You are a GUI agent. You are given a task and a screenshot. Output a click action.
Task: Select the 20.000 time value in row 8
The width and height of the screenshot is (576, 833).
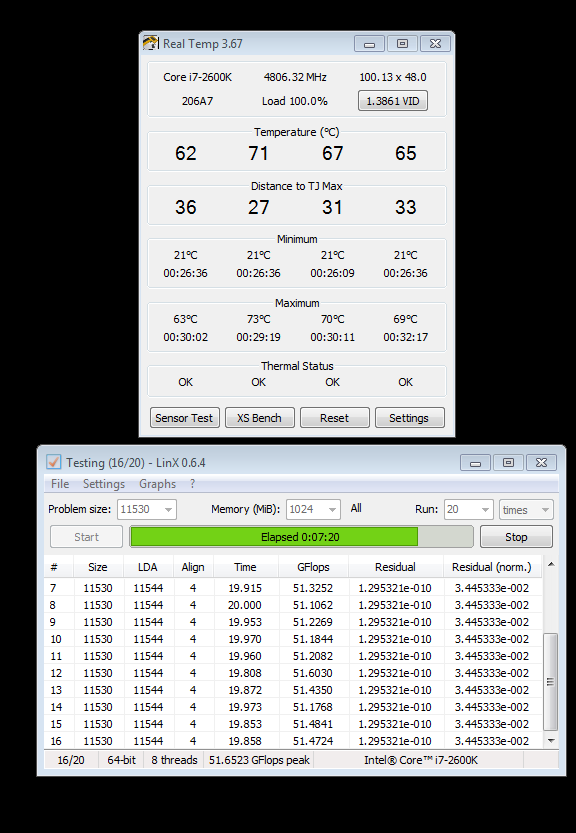pos(245,605)
